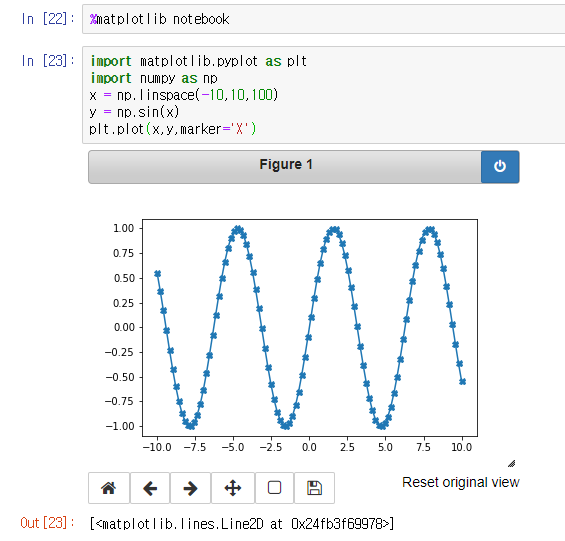Screen dimensions: 565x541
Task: Click the last plotted marker at x=10
Action: [463, 381]
